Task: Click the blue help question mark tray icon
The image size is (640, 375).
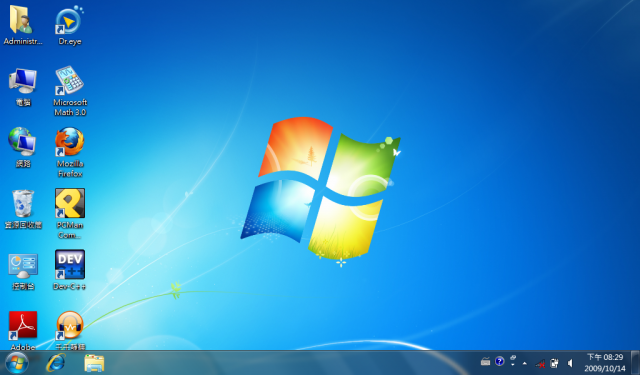Action: point(500,361)
